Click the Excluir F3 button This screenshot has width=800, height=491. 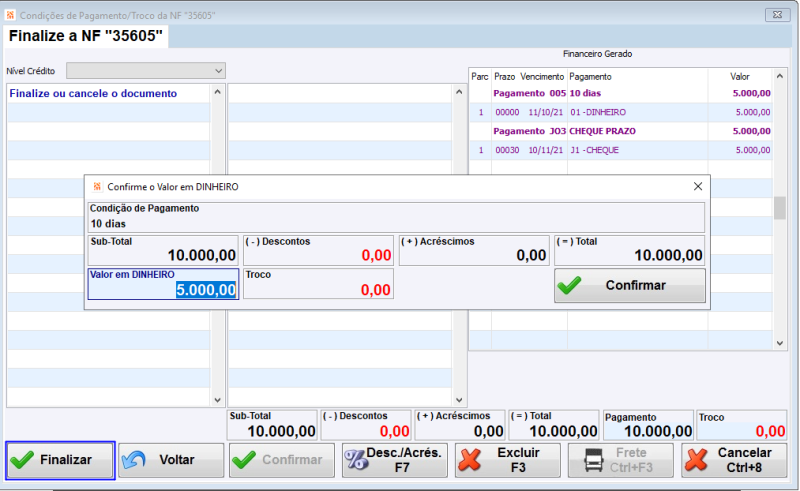507,460
